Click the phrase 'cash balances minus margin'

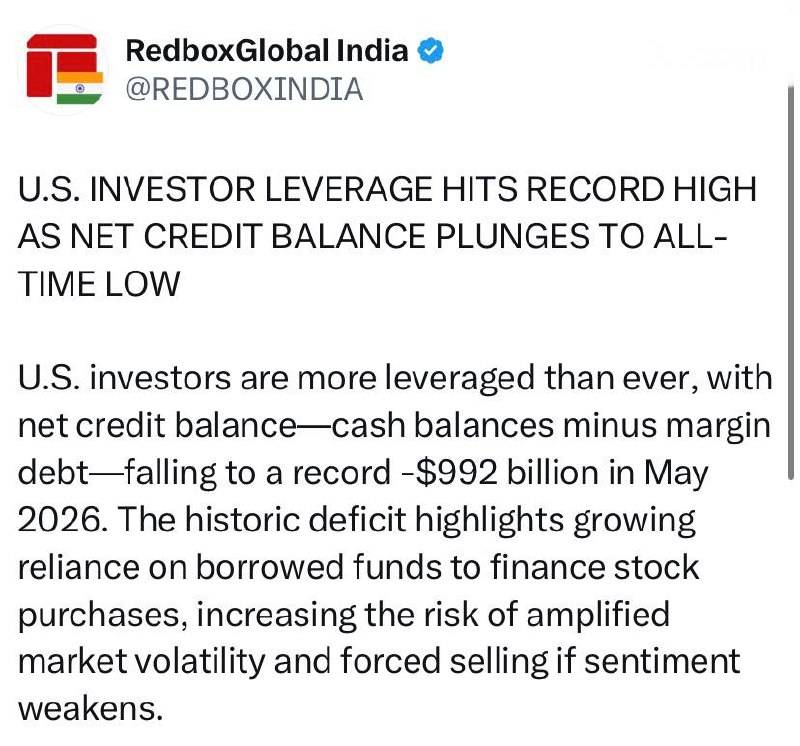tap(551, 426)
